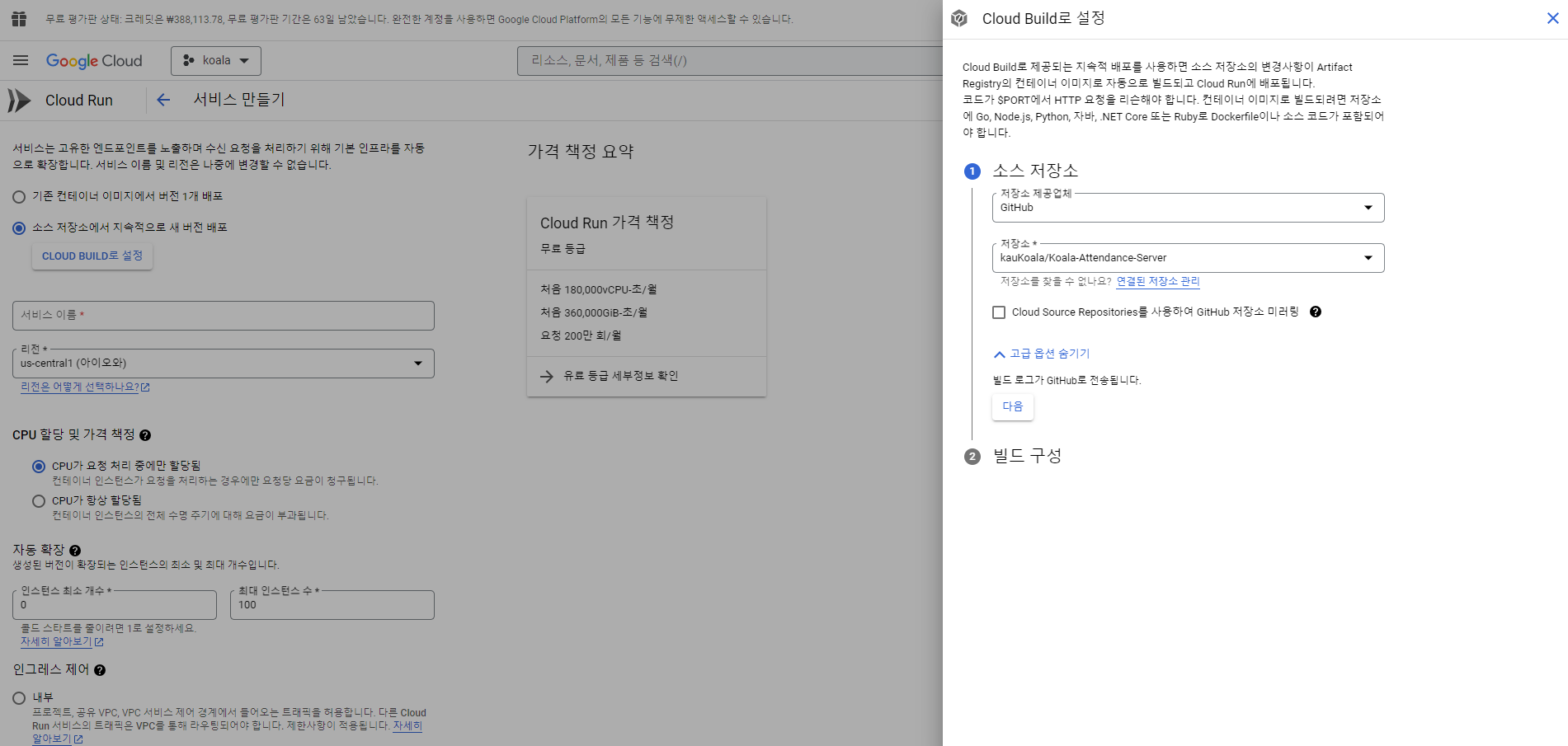Select 기존 컨테이너 이미지에서 버전 1개 배포 radio
This screenshot has height=746, width=1568.
click(19, 197)
